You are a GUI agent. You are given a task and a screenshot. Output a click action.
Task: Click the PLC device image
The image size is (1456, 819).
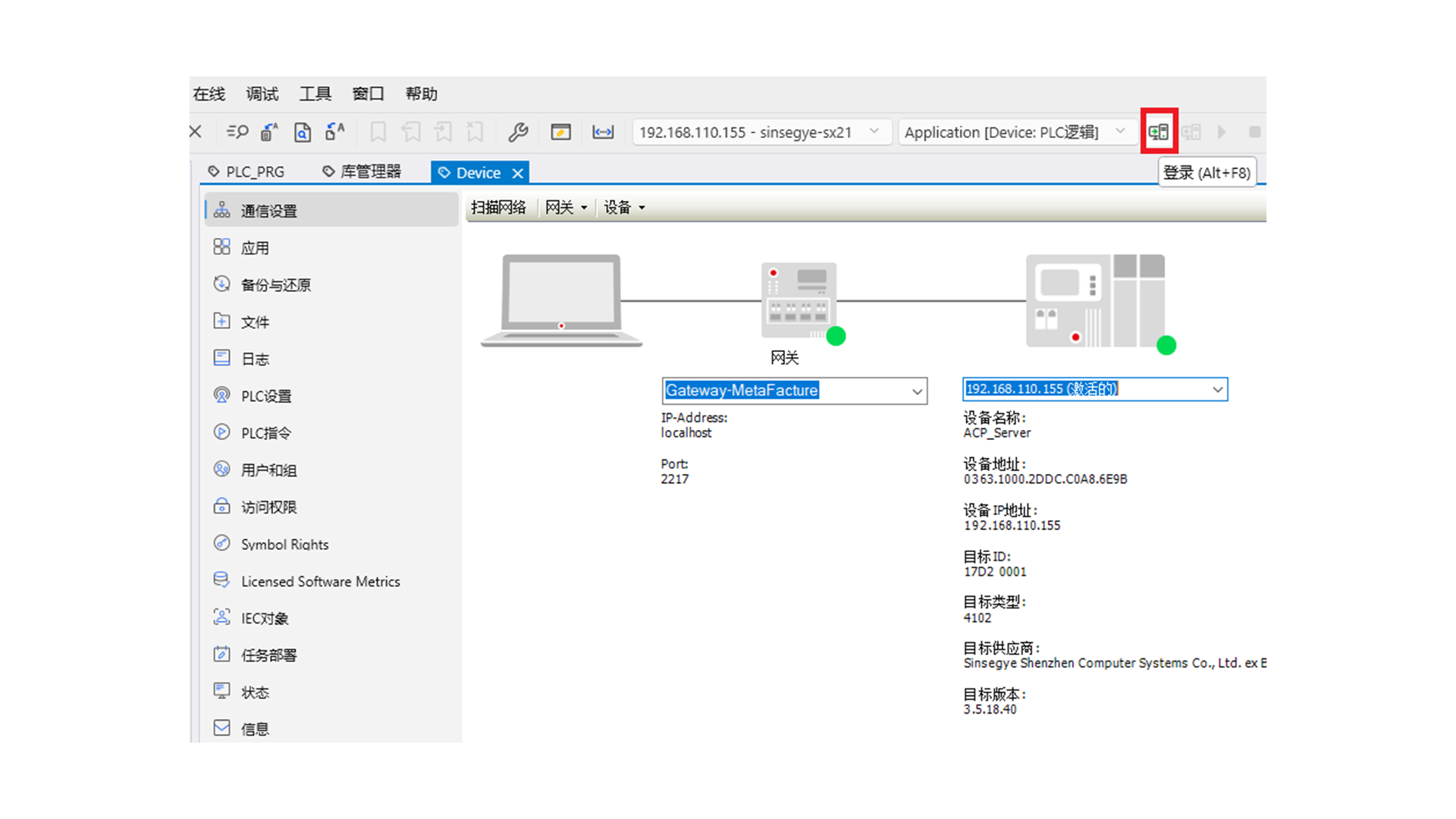point(1094,301)
